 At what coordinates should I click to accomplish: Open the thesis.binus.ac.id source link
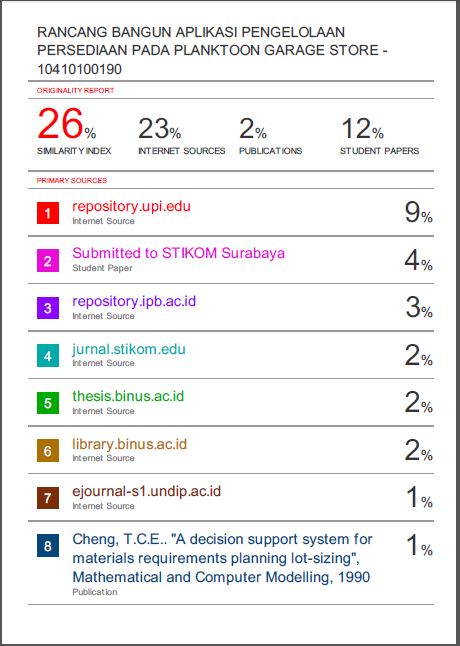point(128,396)
